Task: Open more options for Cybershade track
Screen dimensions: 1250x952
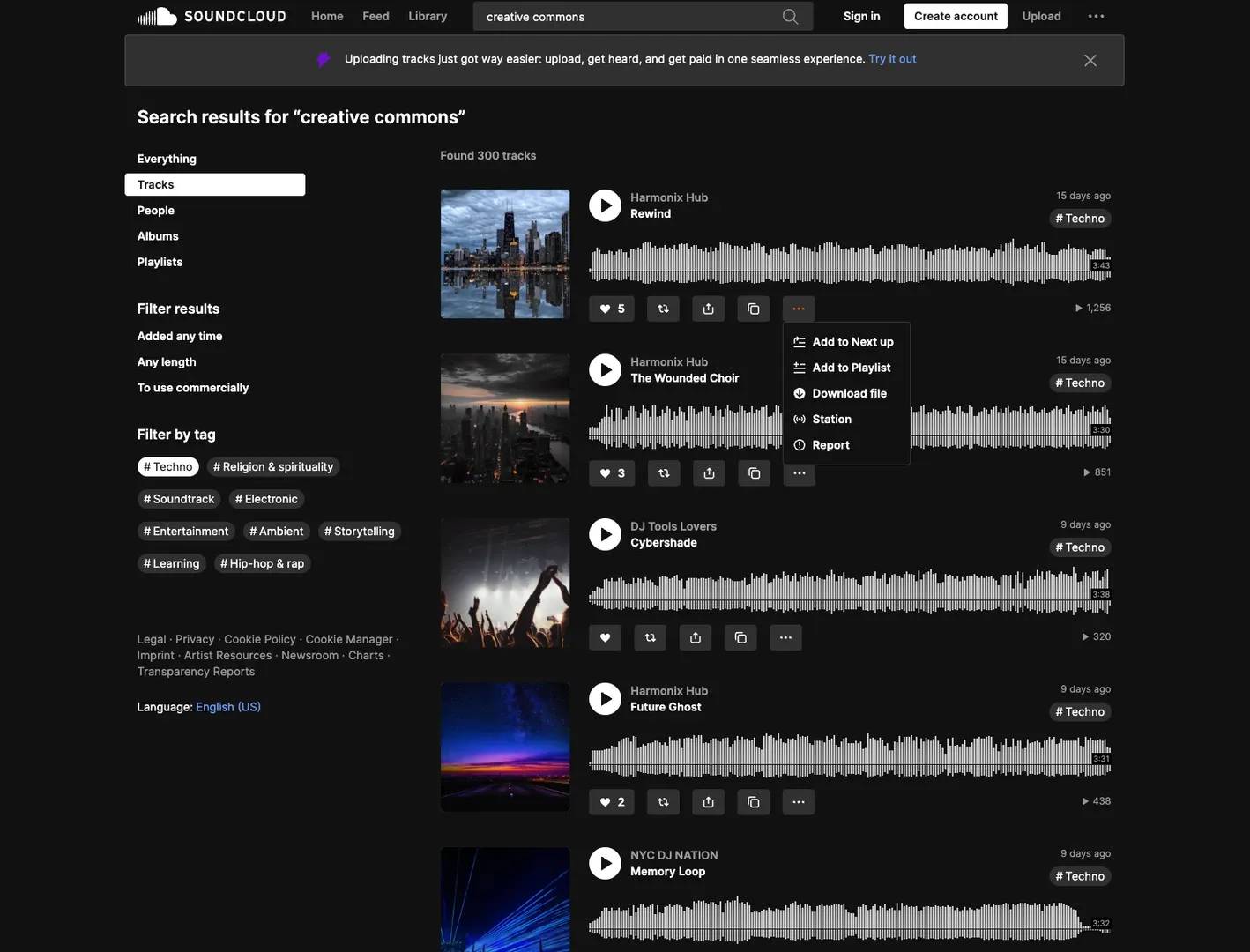Action: point(785,637)
